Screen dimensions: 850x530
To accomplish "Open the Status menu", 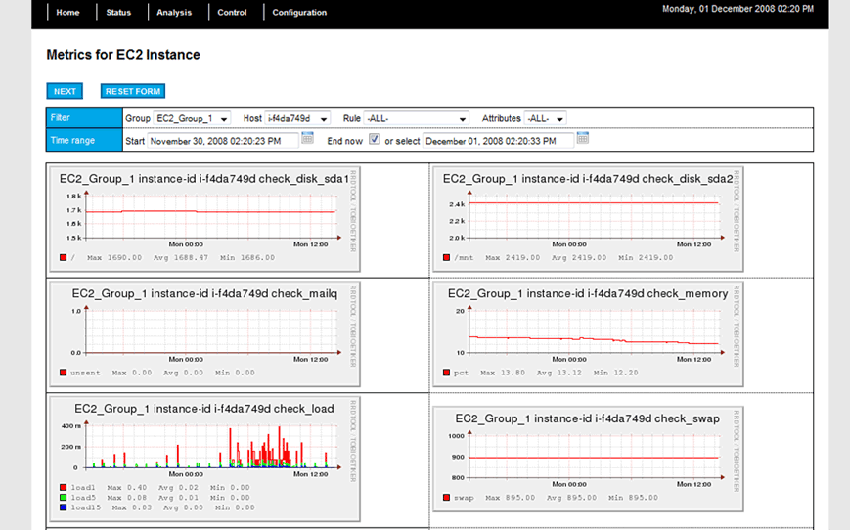I will [119, 12].
